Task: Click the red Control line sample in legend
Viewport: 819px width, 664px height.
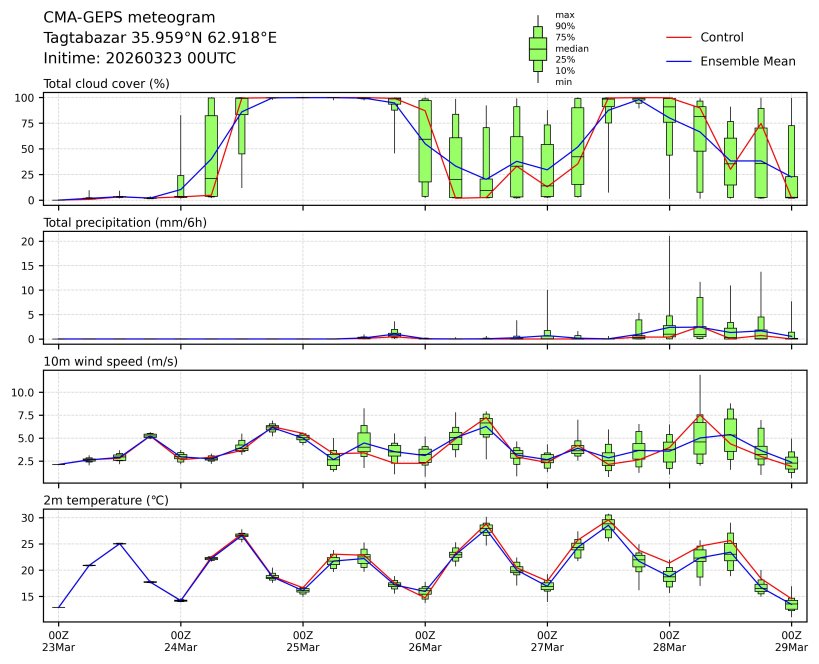Action: click(x=678, y=38)
